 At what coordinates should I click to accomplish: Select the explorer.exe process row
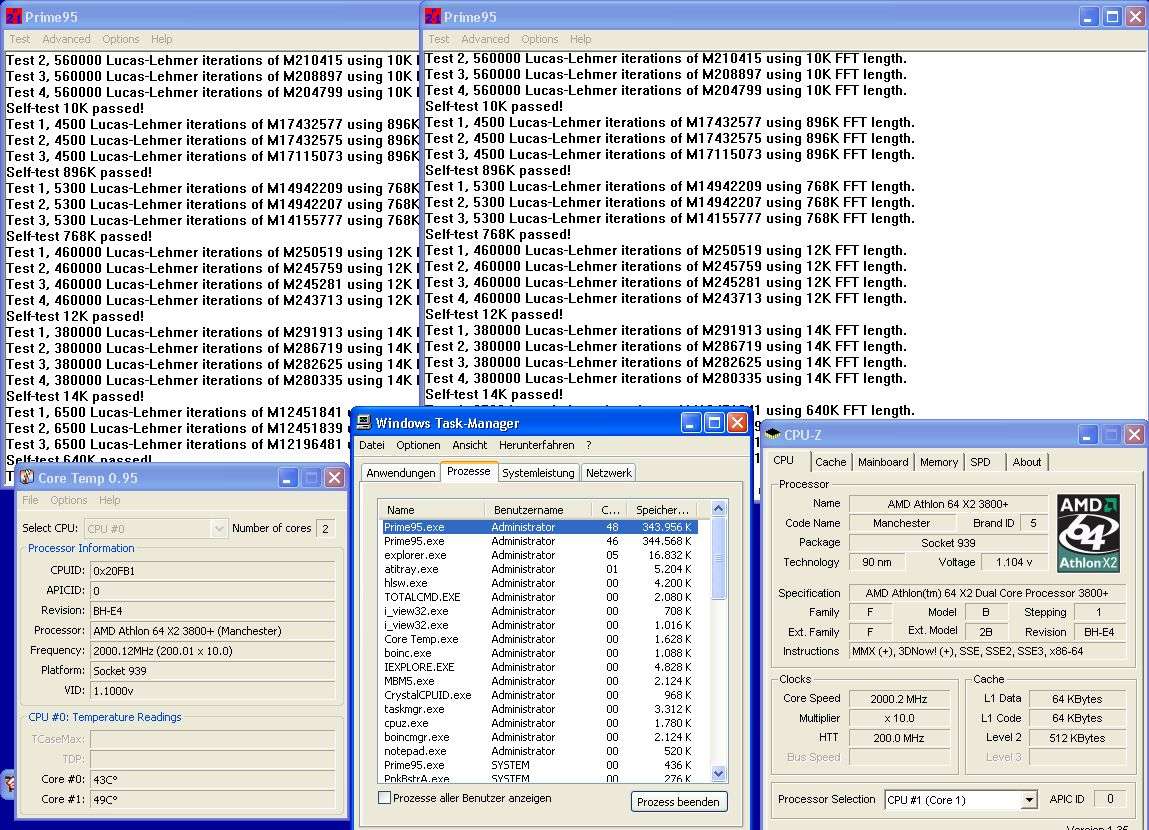(539, 555)
